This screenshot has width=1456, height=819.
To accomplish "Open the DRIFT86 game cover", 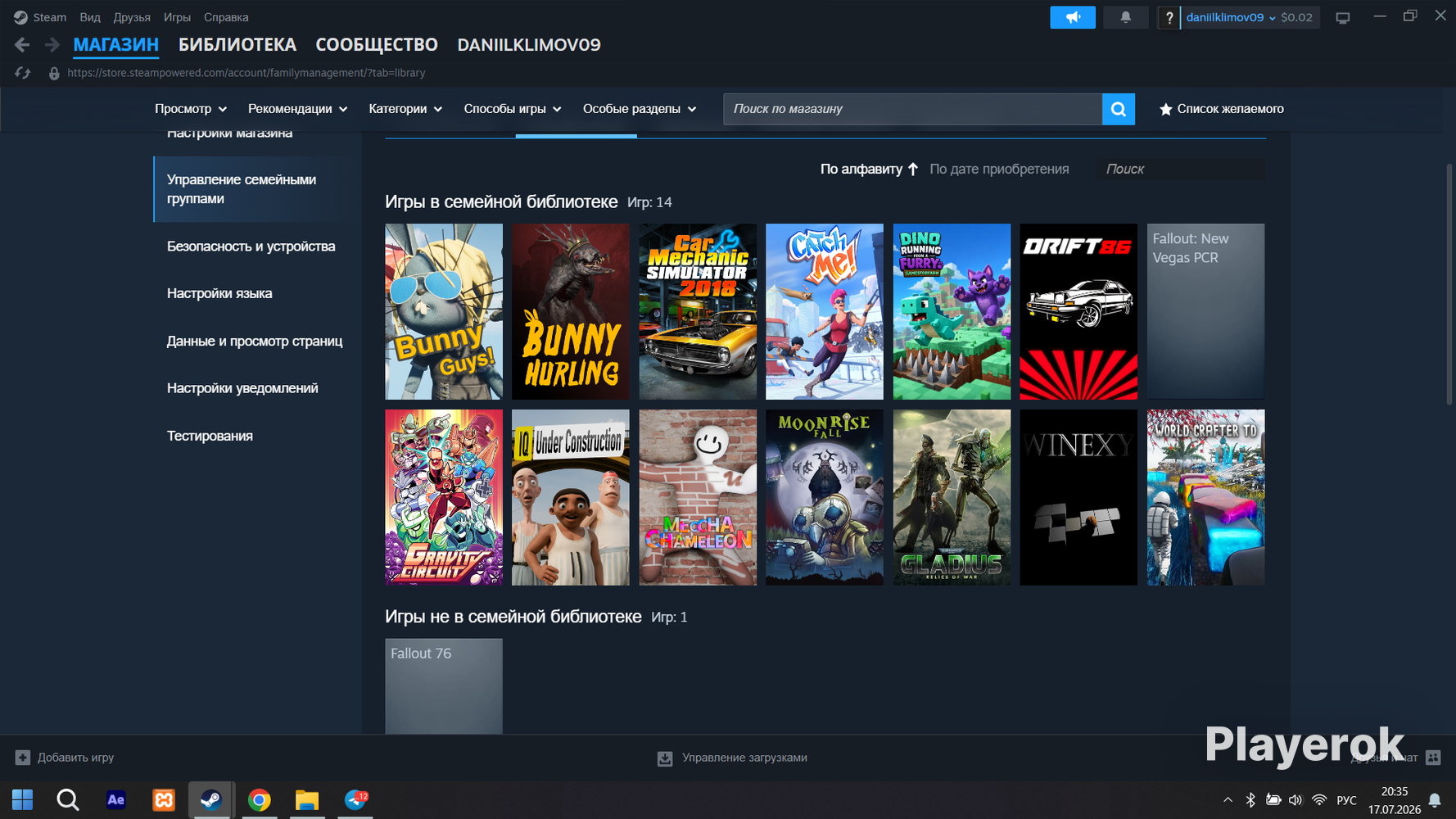I will click(x=1078, y=312).
